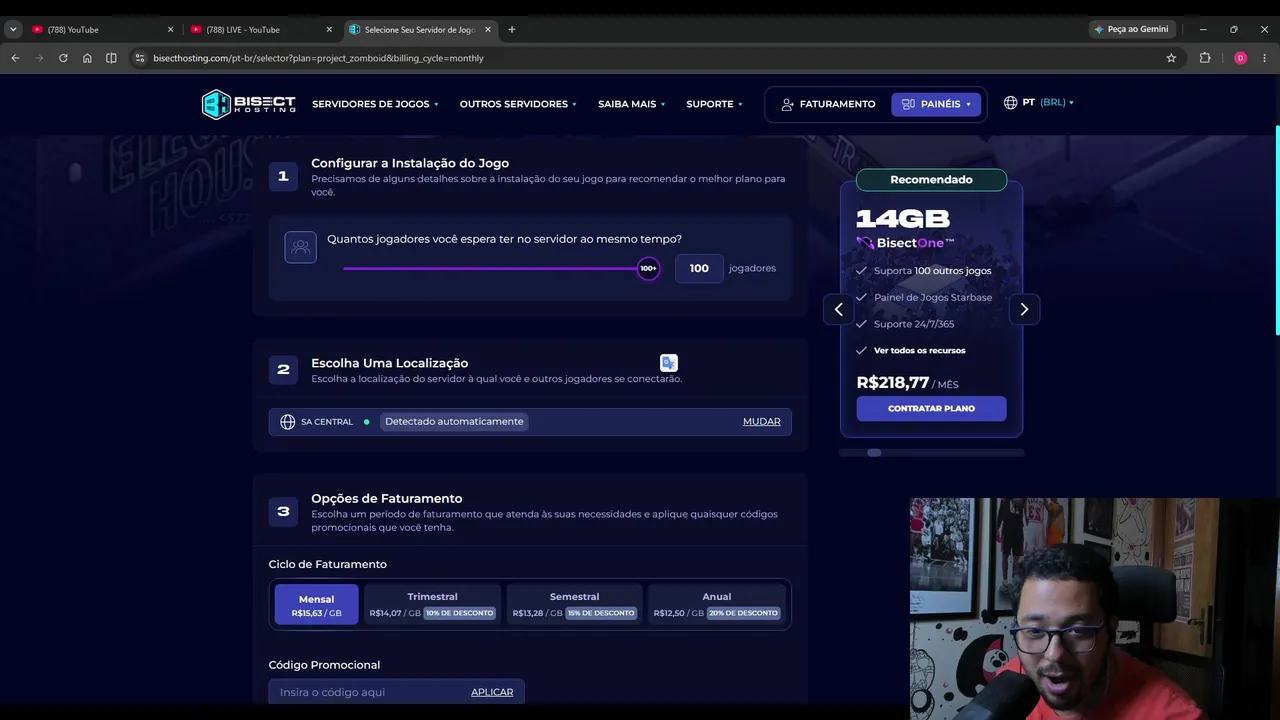The width and height of the screenshot is (1280, 720).
Task: Open a new browser tab
Action: (x=512, y=30)
